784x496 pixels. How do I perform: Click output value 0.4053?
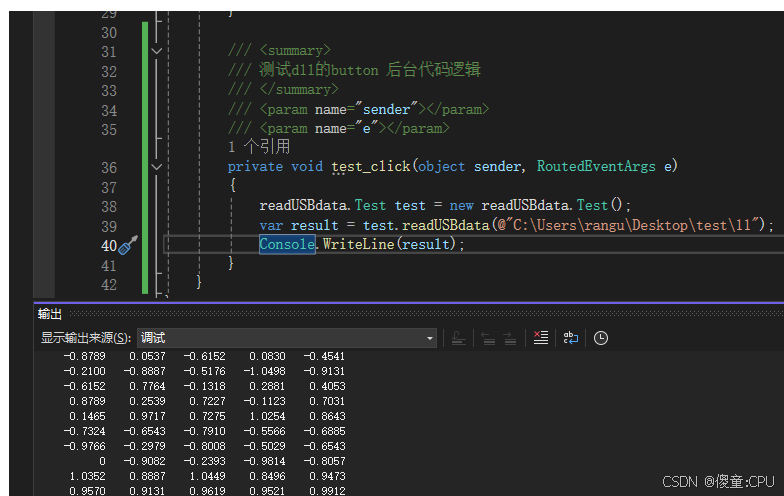pyautogui.click(x=327, y=386)
